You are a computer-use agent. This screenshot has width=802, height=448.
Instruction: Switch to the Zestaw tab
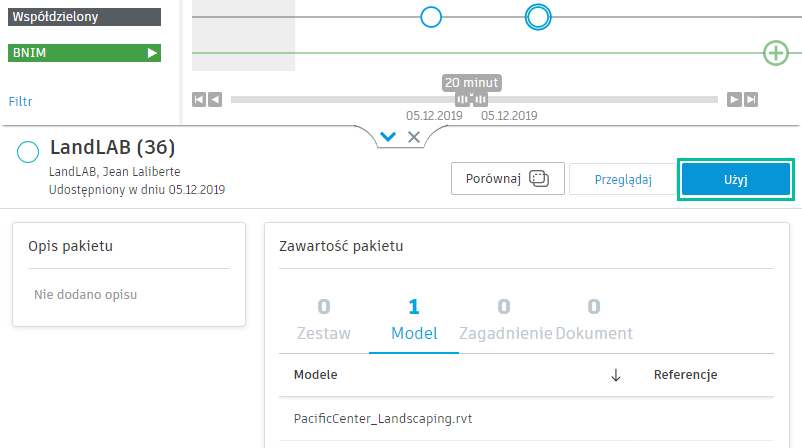tap(324, 319)
